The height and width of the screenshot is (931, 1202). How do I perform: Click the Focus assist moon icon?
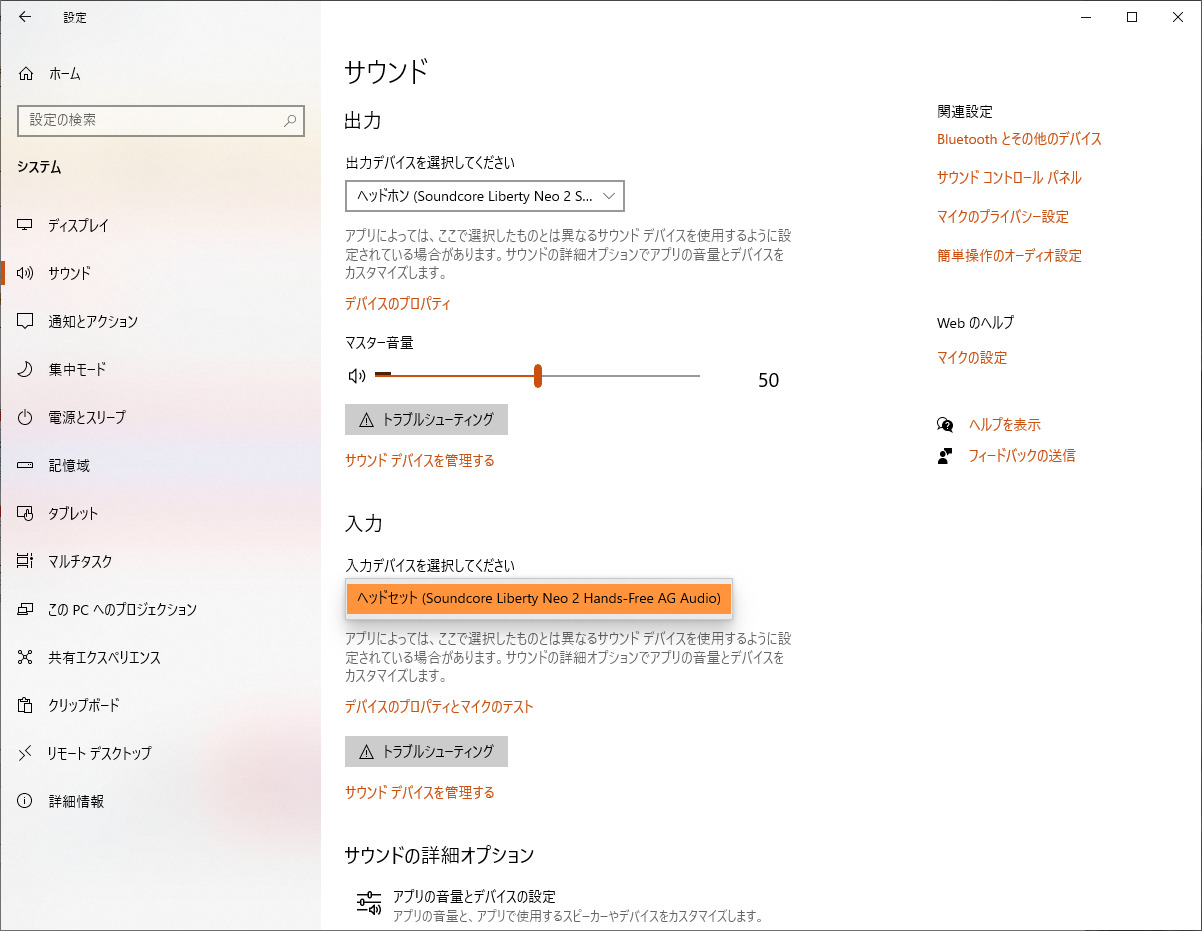[x=25, y=369]
